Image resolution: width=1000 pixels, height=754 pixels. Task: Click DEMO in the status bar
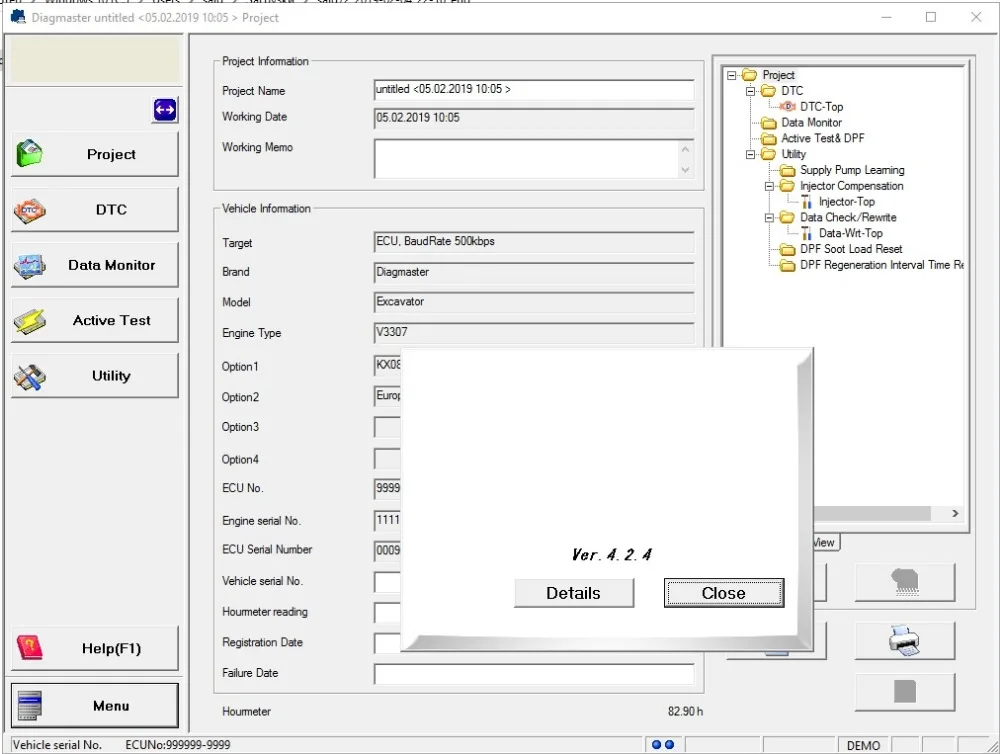tap(864, 745)
